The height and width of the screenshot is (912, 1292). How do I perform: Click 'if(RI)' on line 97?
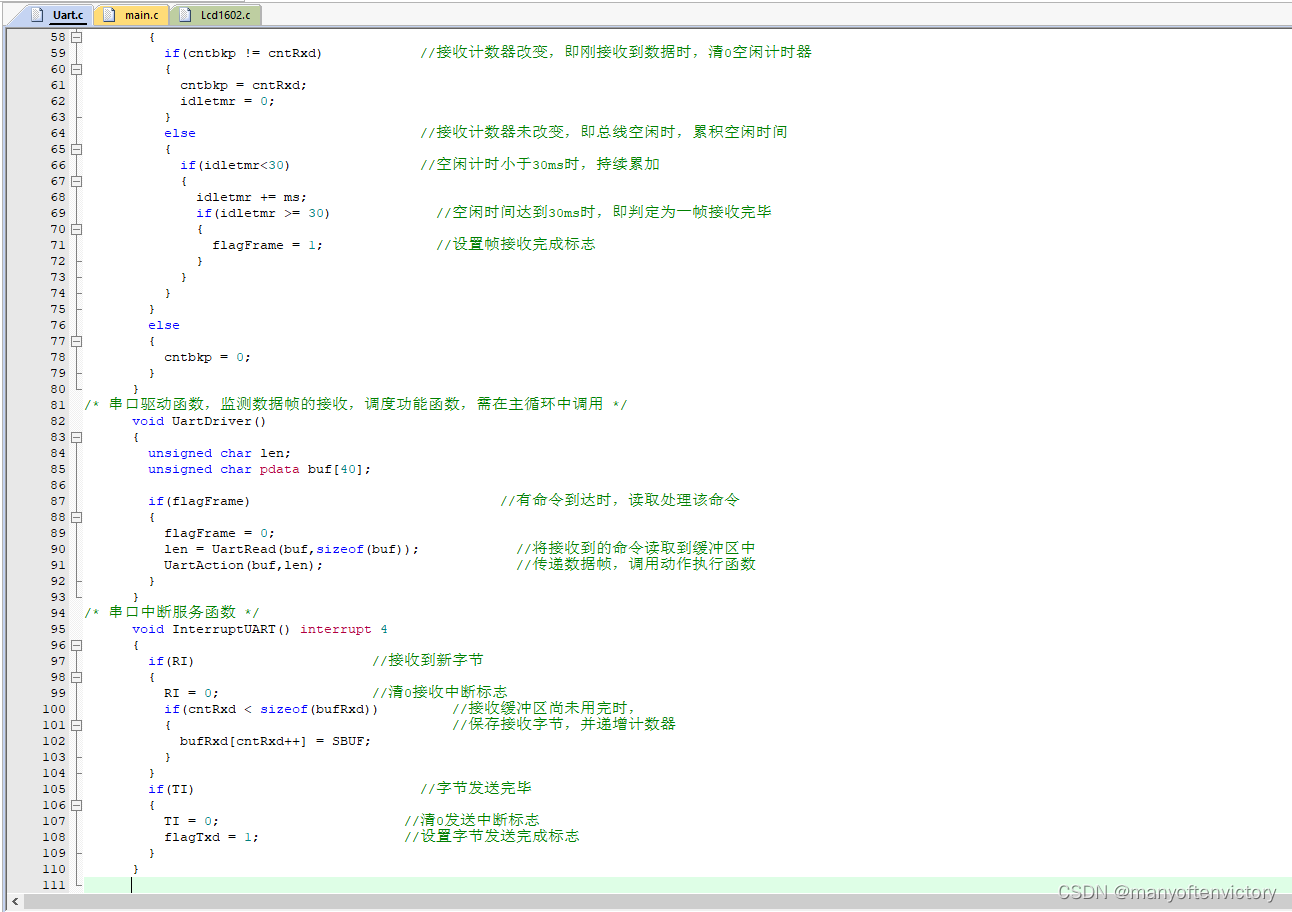click(171, 661)
